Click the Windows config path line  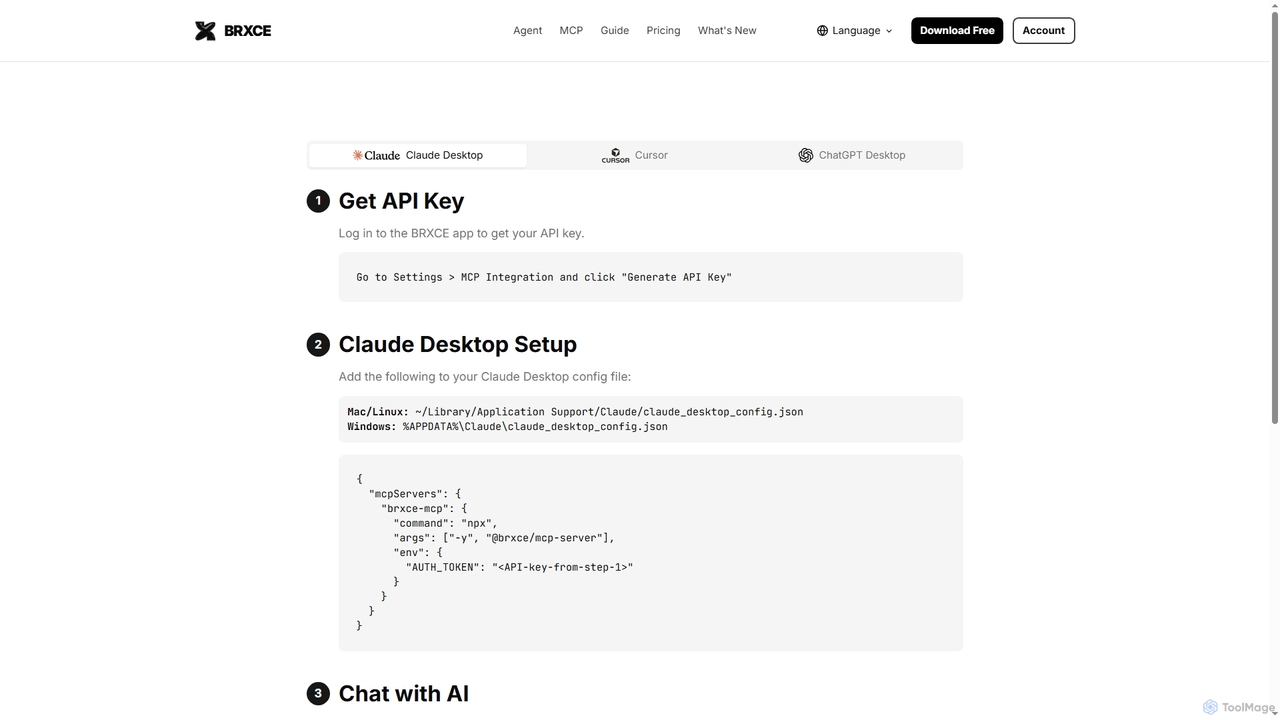(507, 427)
